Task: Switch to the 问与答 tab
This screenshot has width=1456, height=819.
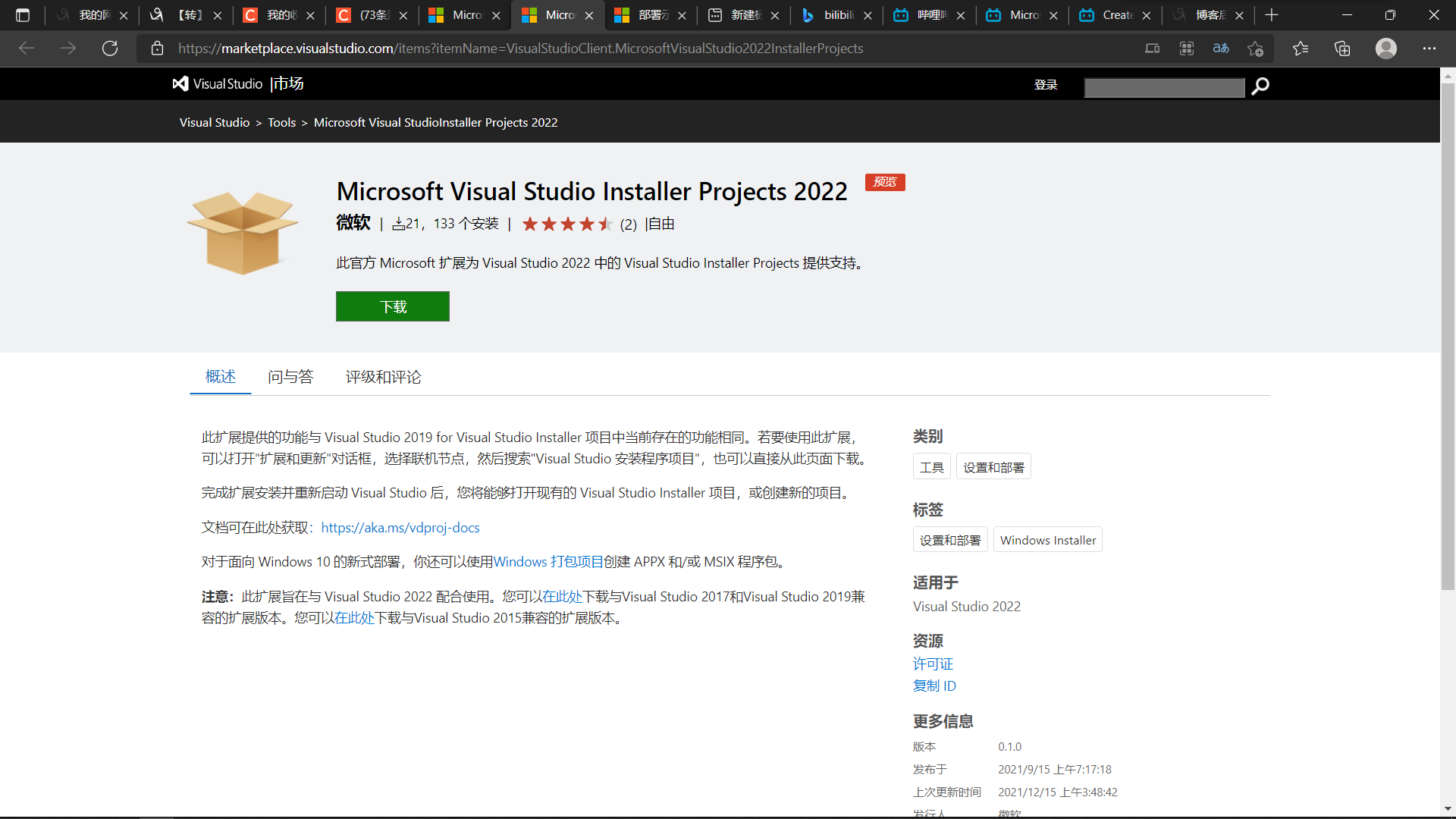Action: (290, 377)
